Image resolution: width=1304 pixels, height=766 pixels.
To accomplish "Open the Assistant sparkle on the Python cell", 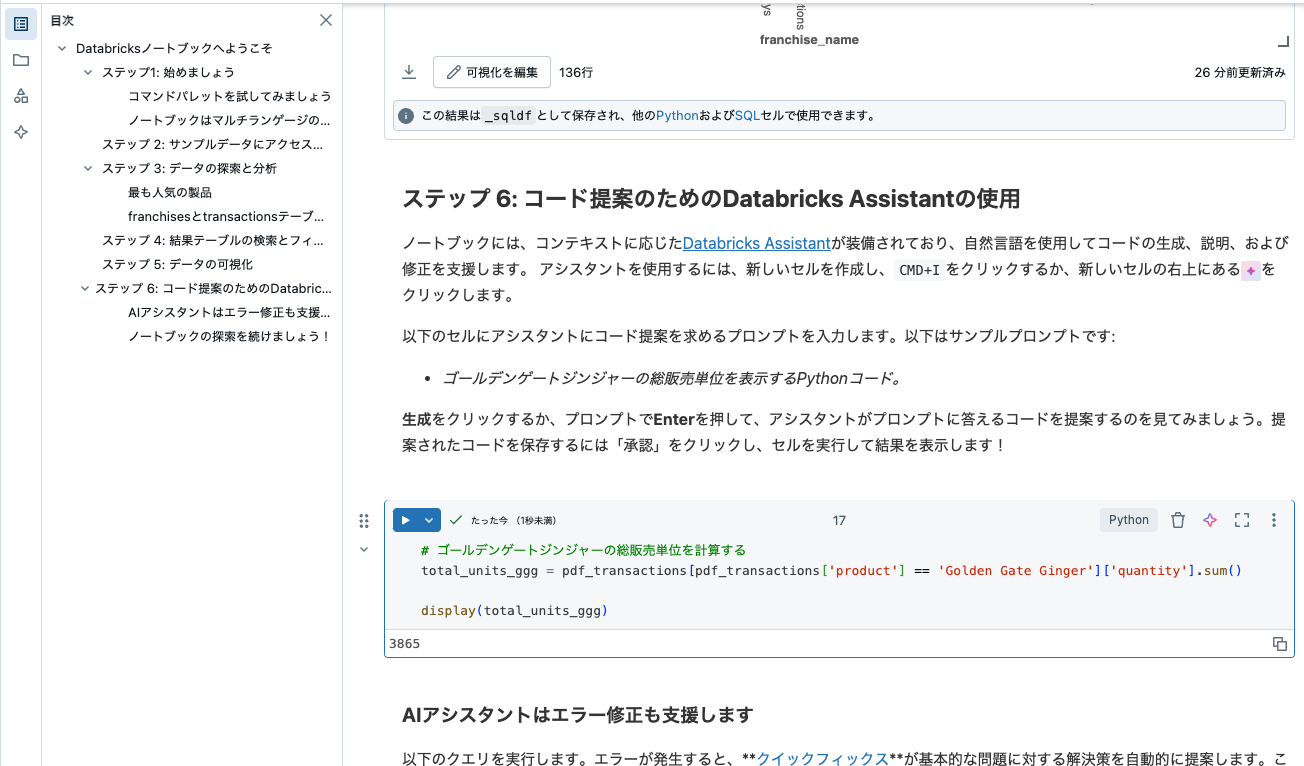I will point(1210,519).
